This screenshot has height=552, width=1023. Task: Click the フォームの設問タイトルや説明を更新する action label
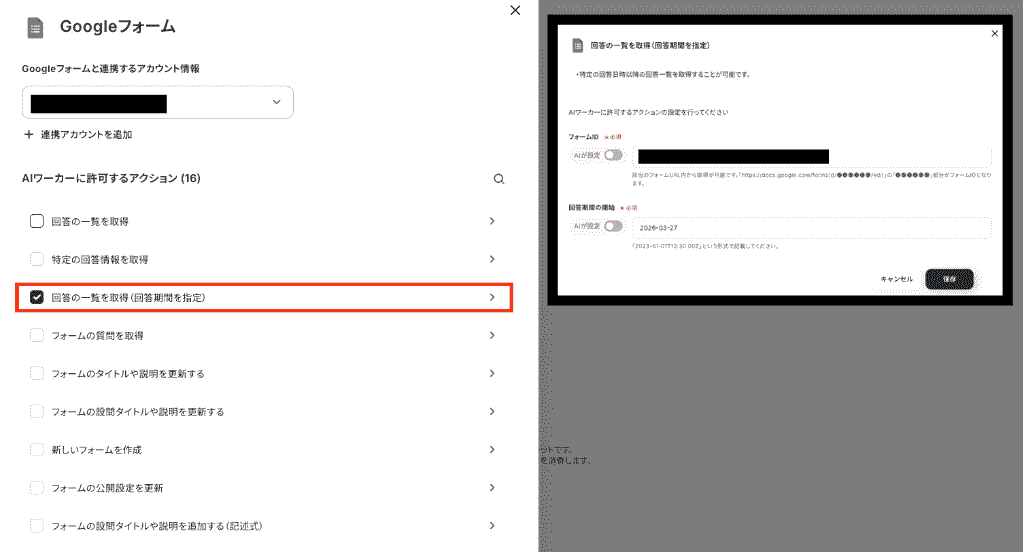pos(138,412)
